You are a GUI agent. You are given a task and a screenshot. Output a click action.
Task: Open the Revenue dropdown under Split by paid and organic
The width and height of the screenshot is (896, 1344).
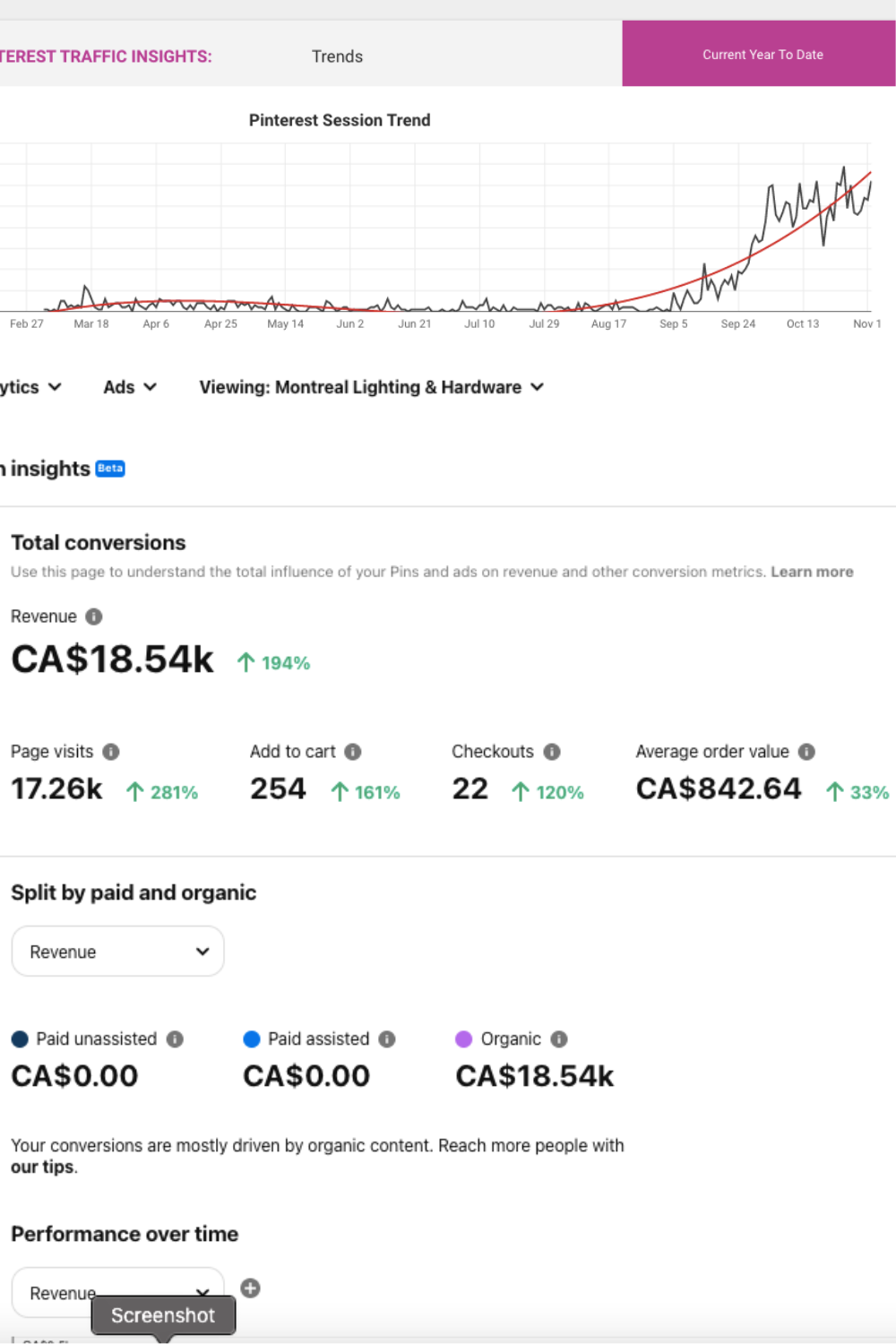(x=117, y=952)
